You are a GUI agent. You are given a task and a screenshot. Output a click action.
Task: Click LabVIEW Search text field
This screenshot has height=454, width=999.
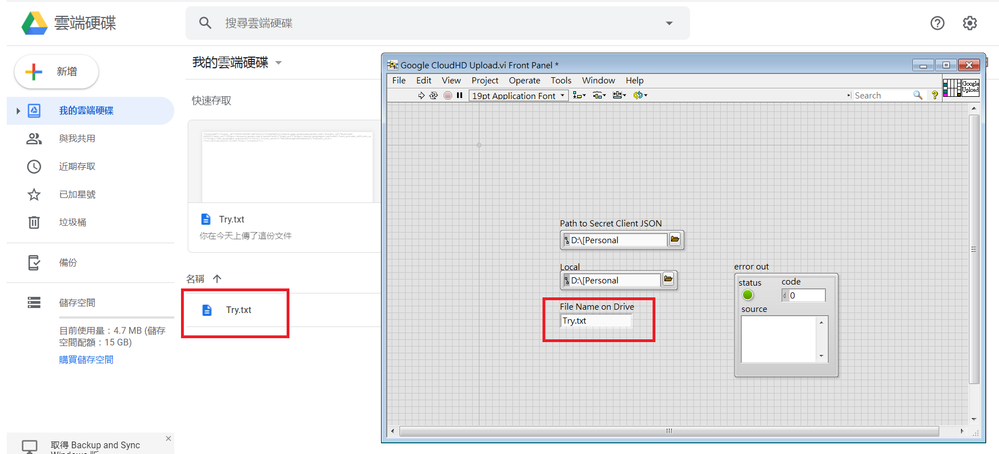(882, 95)
